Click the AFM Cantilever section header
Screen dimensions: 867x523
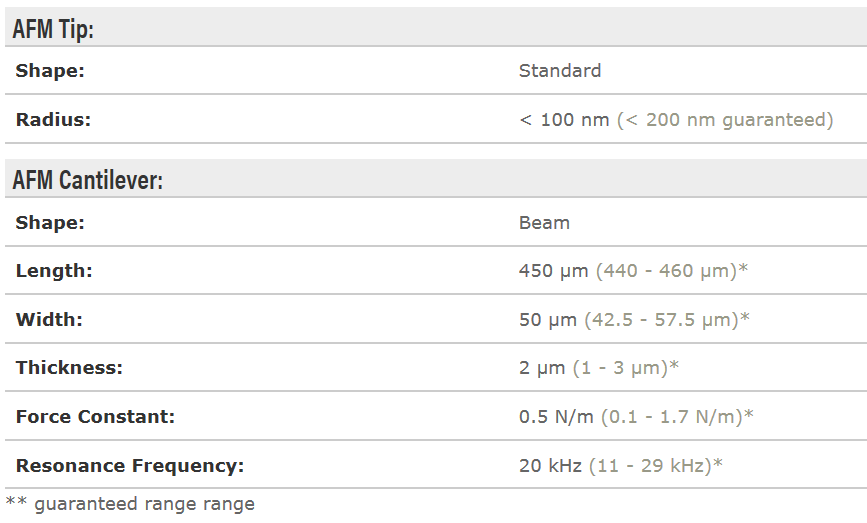tap(88, 180)
